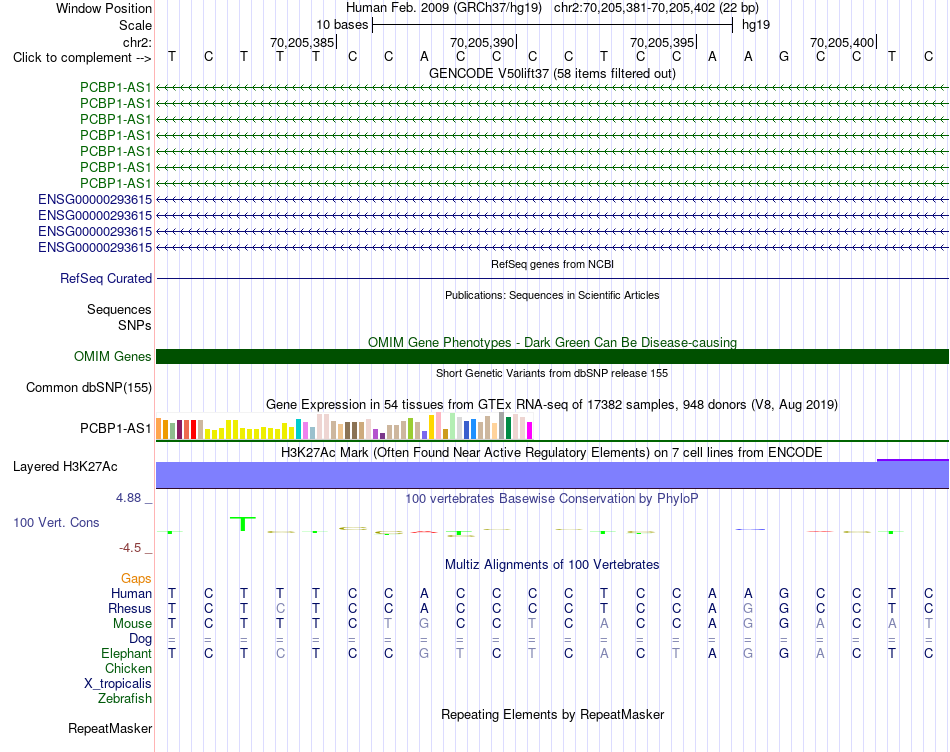Click the Window Position label

coord(104,8)
